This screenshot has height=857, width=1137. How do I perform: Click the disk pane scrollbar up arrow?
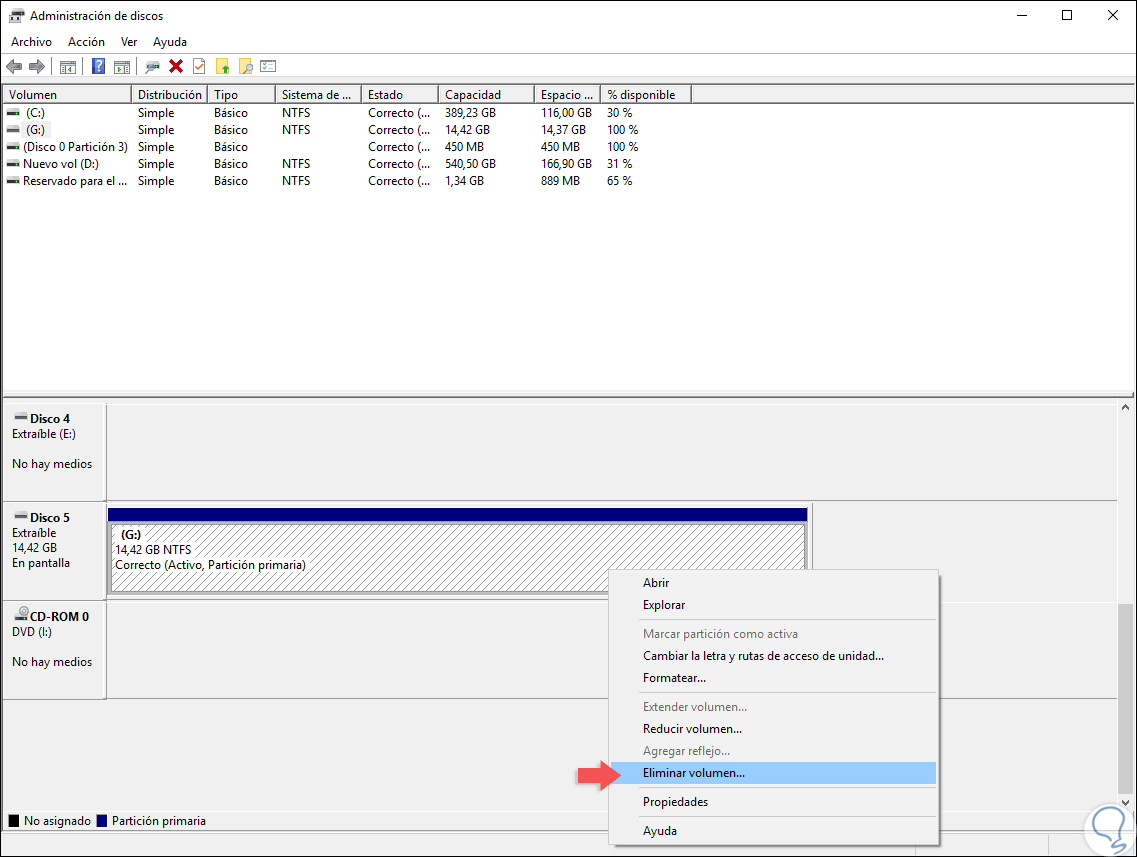[x=1125, y=407]
